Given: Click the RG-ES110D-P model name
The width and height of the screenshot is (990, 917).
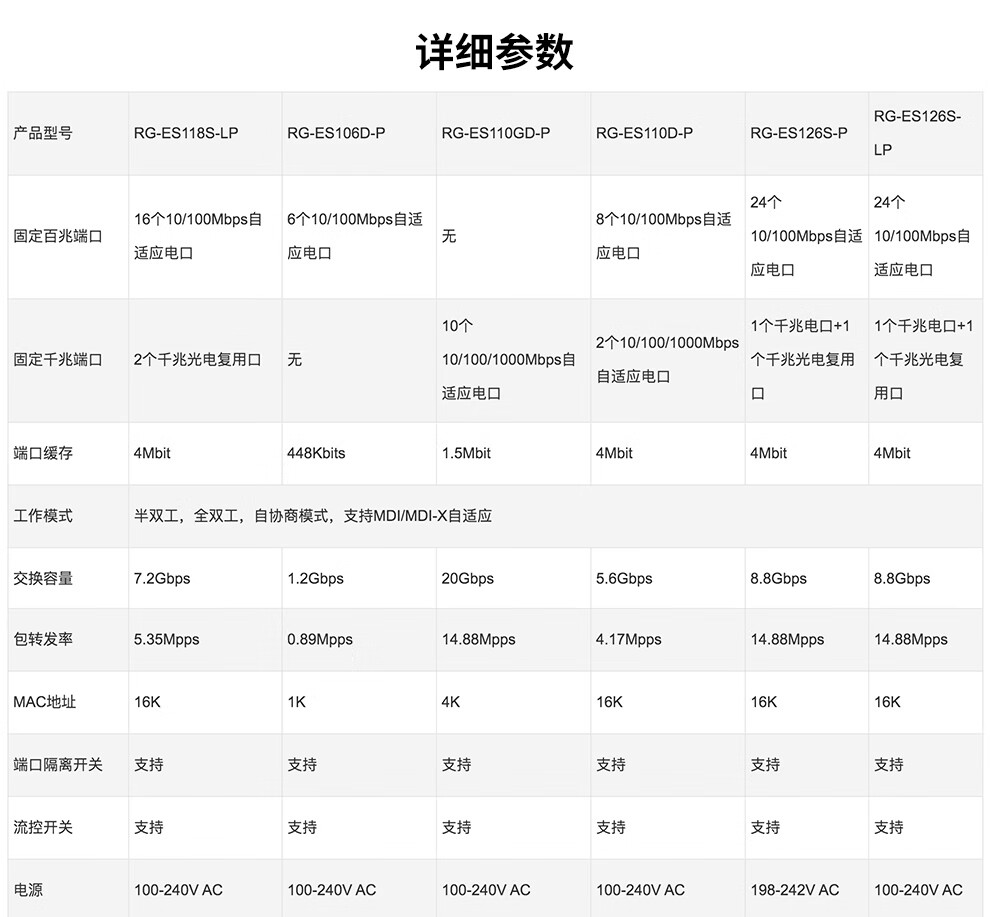Looking at the screenshot, I should tap(645, 133).
